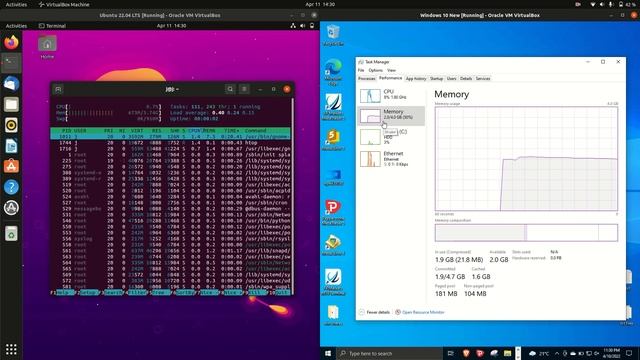Click the Memory usage graph
Image resolution: width=640 pixels, height=360 pixels.
(x=526, y=159)
